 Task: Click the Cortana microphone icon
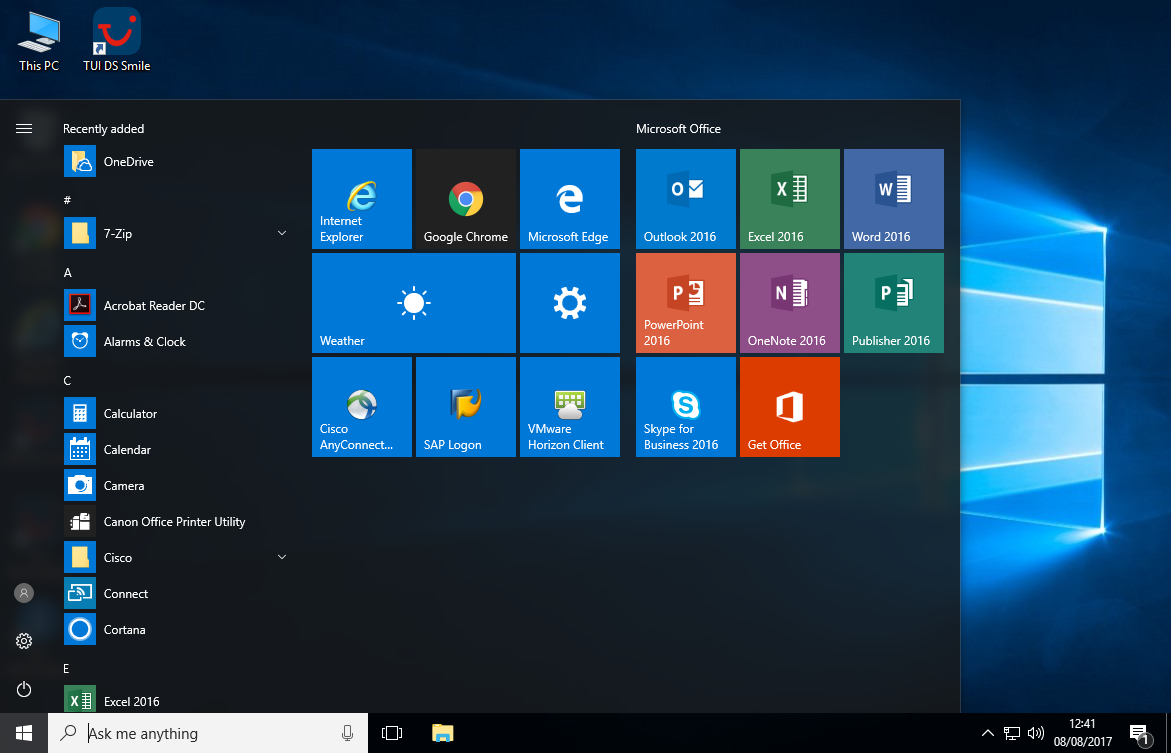click(347, 733)
